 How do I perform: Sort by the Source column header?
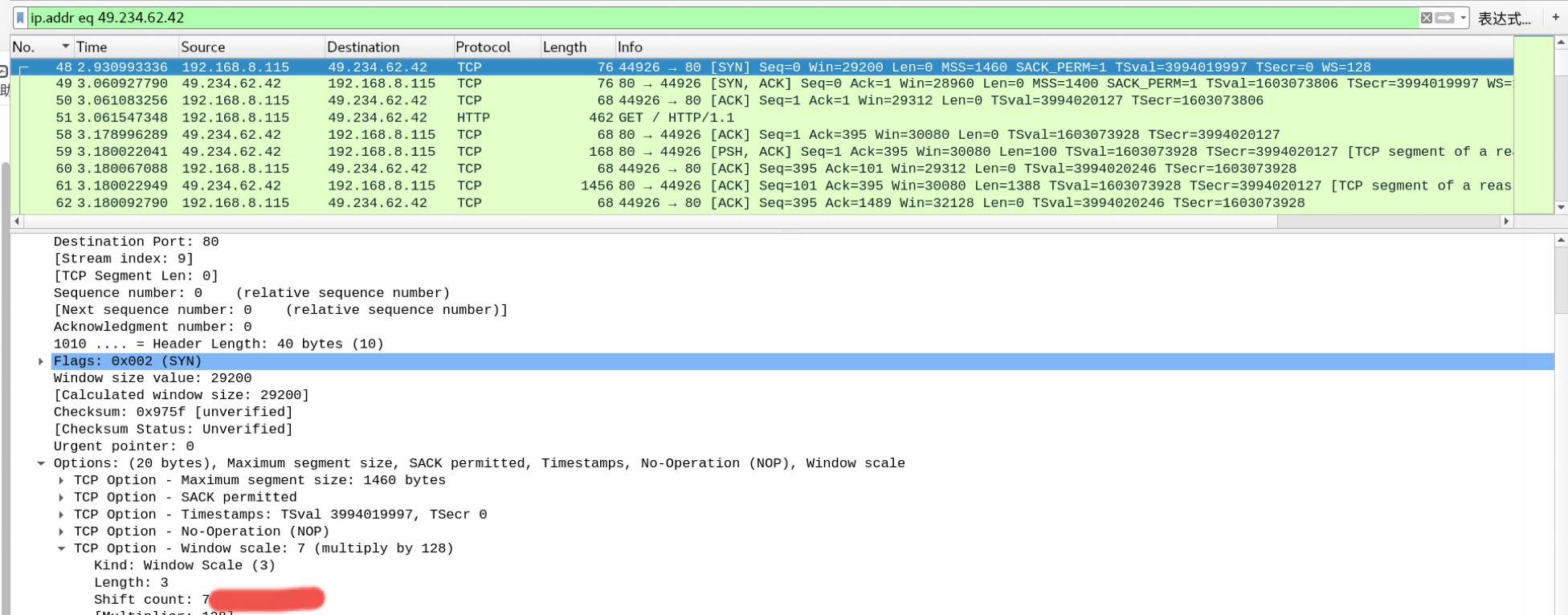pyautogui.click(x=251, y=47)
